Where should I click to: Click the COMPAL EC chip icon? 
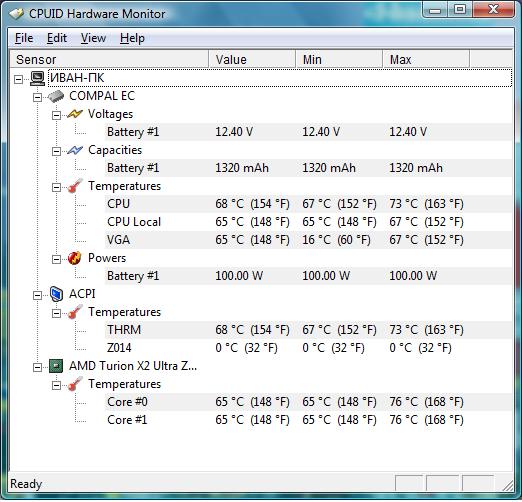pyautogui.click(x=56, y=96)
